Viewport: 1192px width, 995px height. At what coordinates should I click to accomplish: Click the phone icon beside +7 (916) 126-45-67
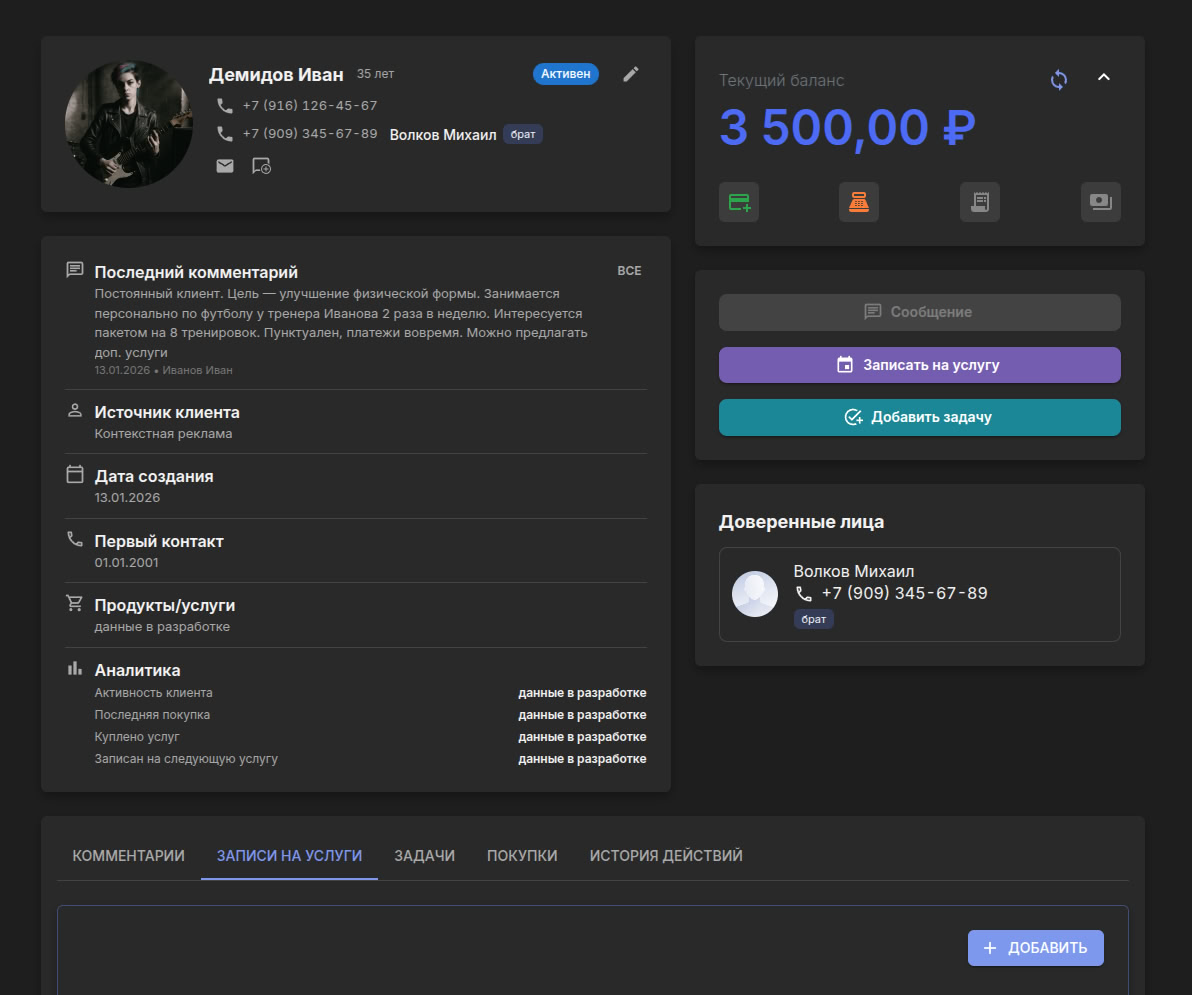coord(224,104)
